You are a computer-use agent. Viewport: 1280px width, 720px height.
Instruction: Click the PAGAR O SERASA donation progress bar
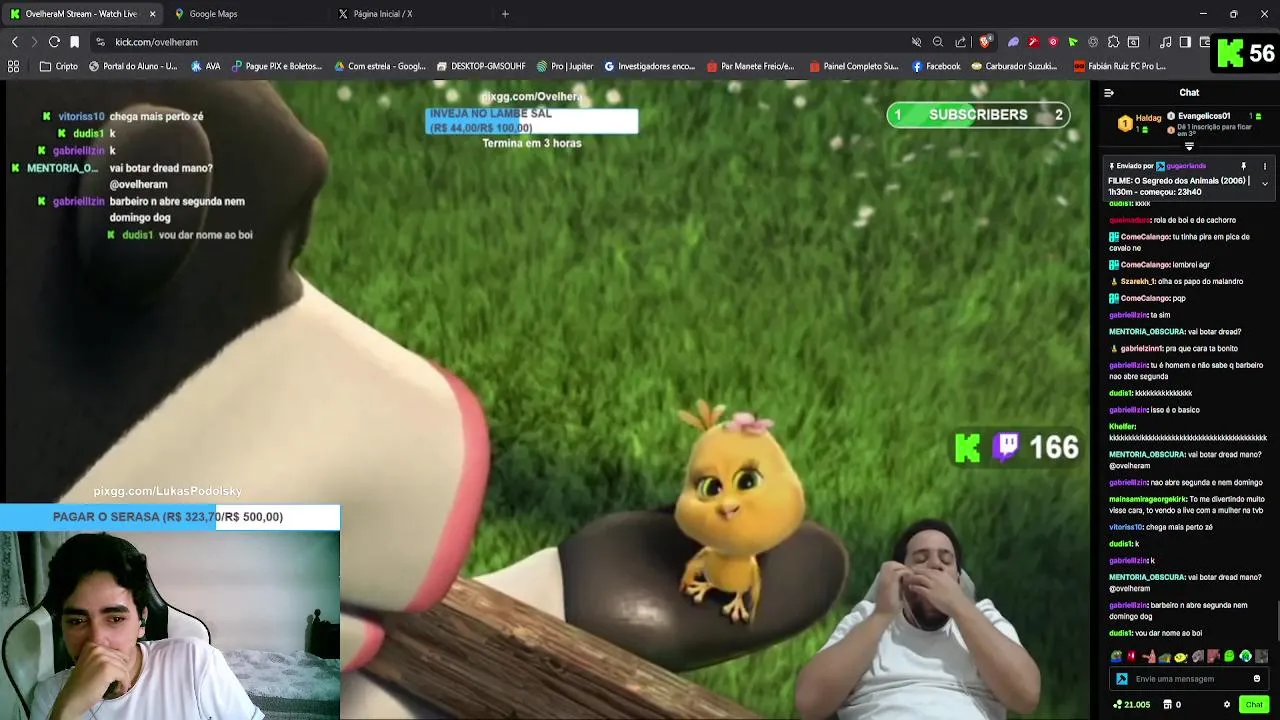(168, 517)
